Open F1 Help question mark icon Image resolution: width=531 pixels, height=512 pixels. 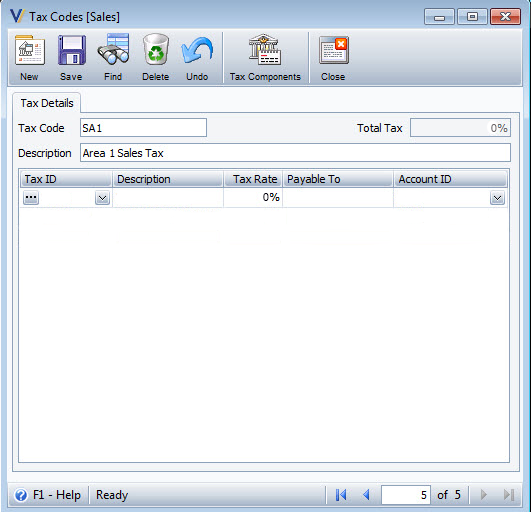click(21, 495)
